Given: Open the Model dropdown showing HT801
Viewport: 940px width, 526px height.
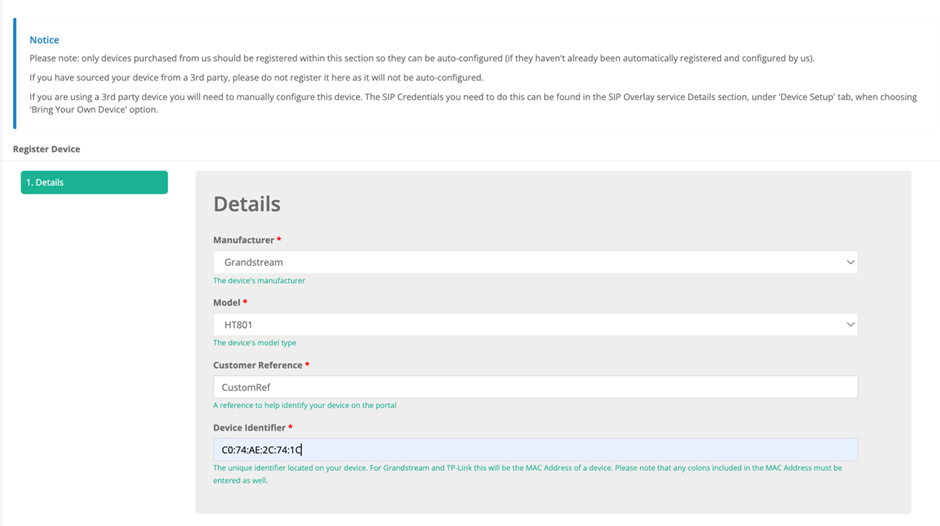Looking at the screenshot, I should (535, 324).
